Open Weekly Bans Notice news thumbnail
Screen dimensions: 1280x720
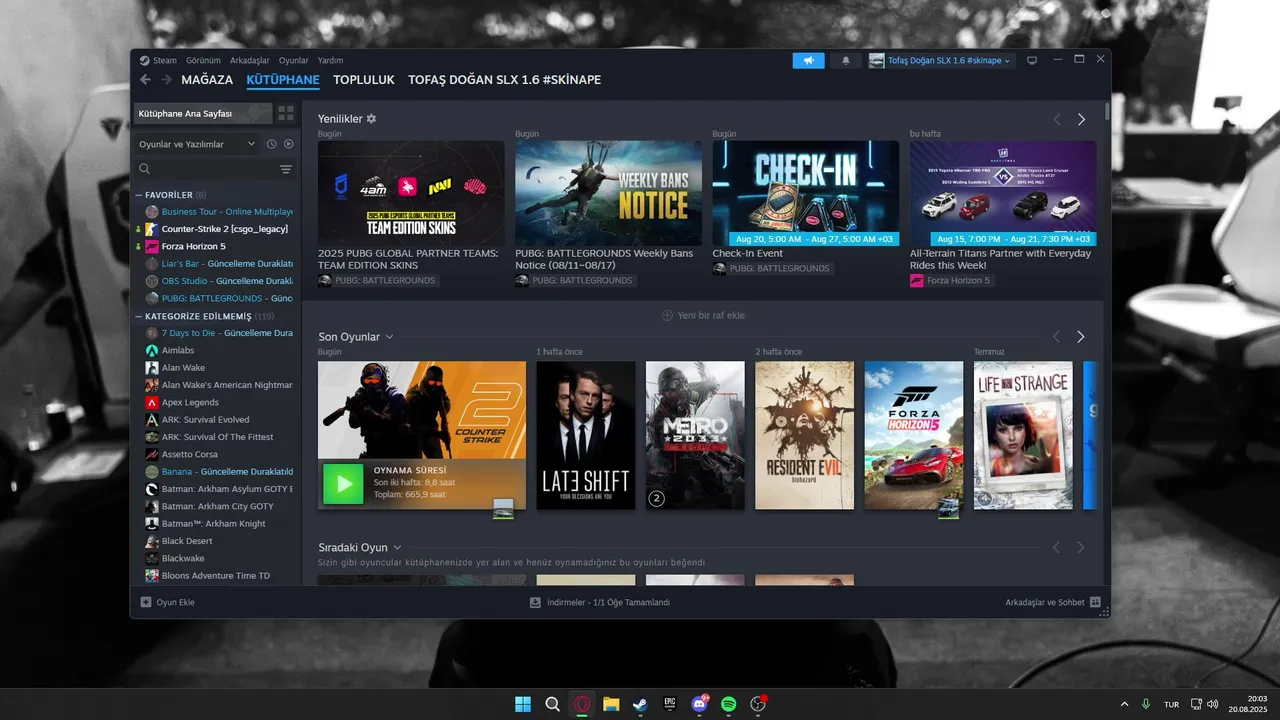[608, 193]
